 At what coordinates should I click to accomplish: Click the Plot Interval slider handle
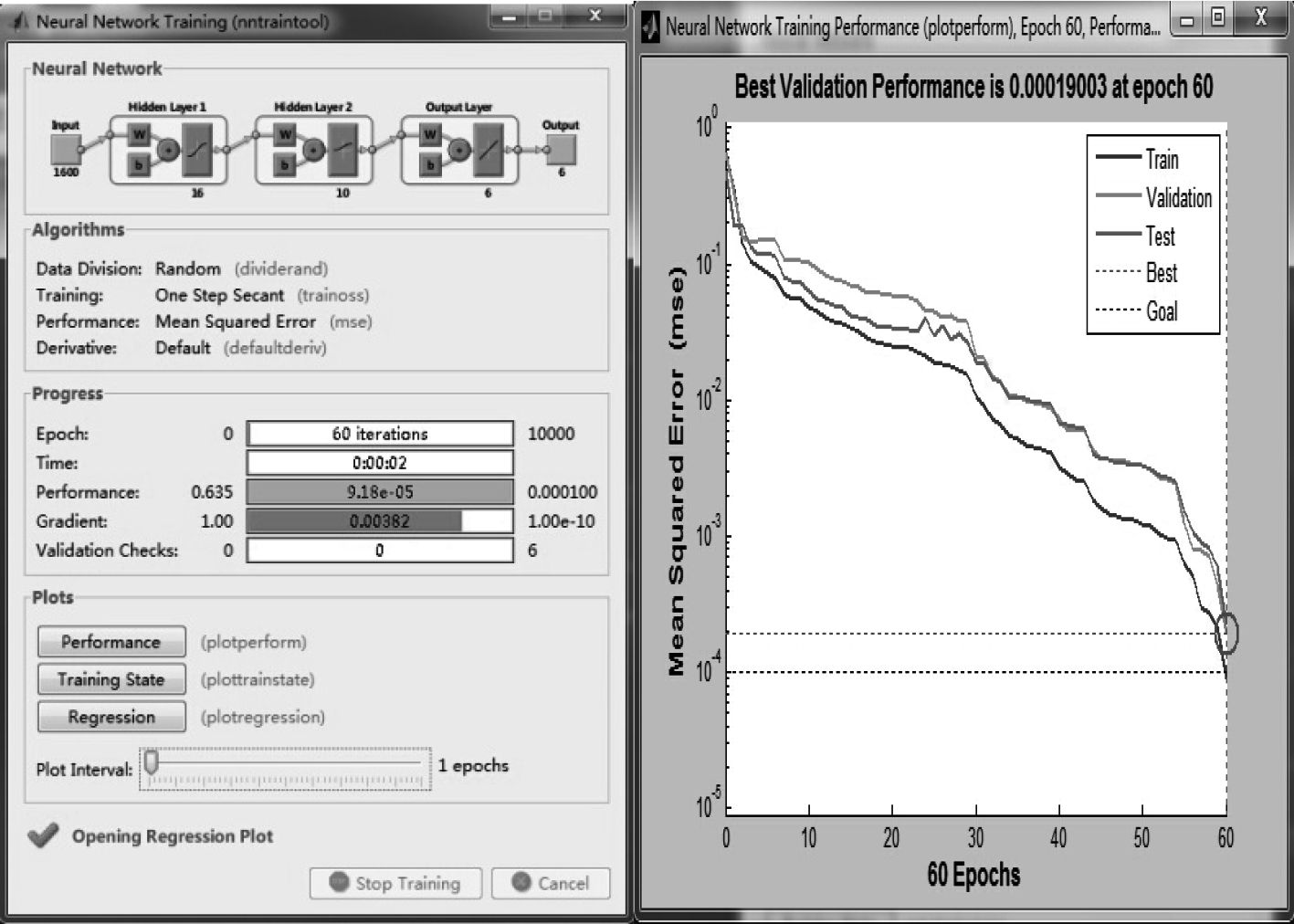point(152,761)
